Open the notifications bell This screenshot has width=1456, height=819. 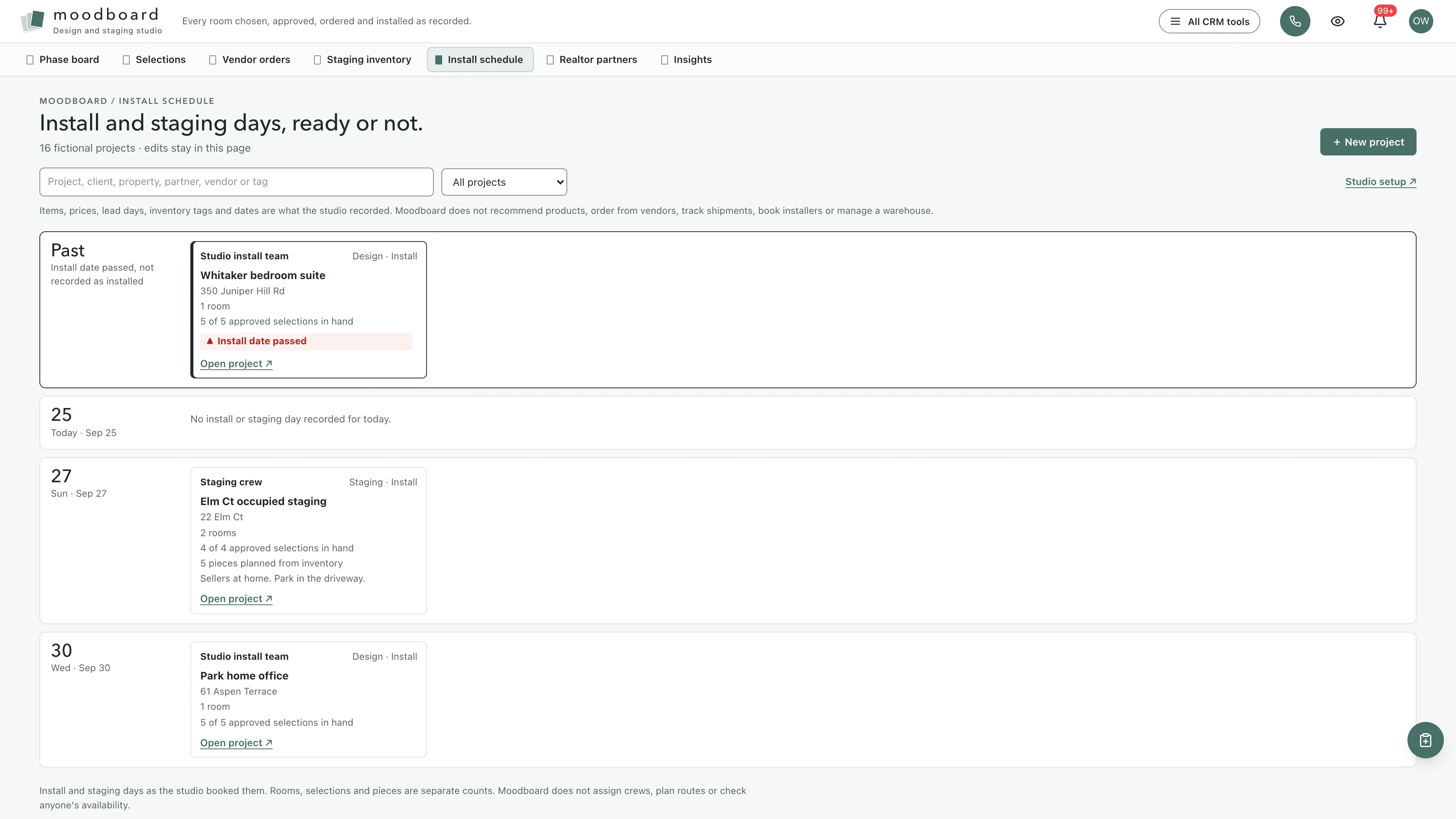1380,22
